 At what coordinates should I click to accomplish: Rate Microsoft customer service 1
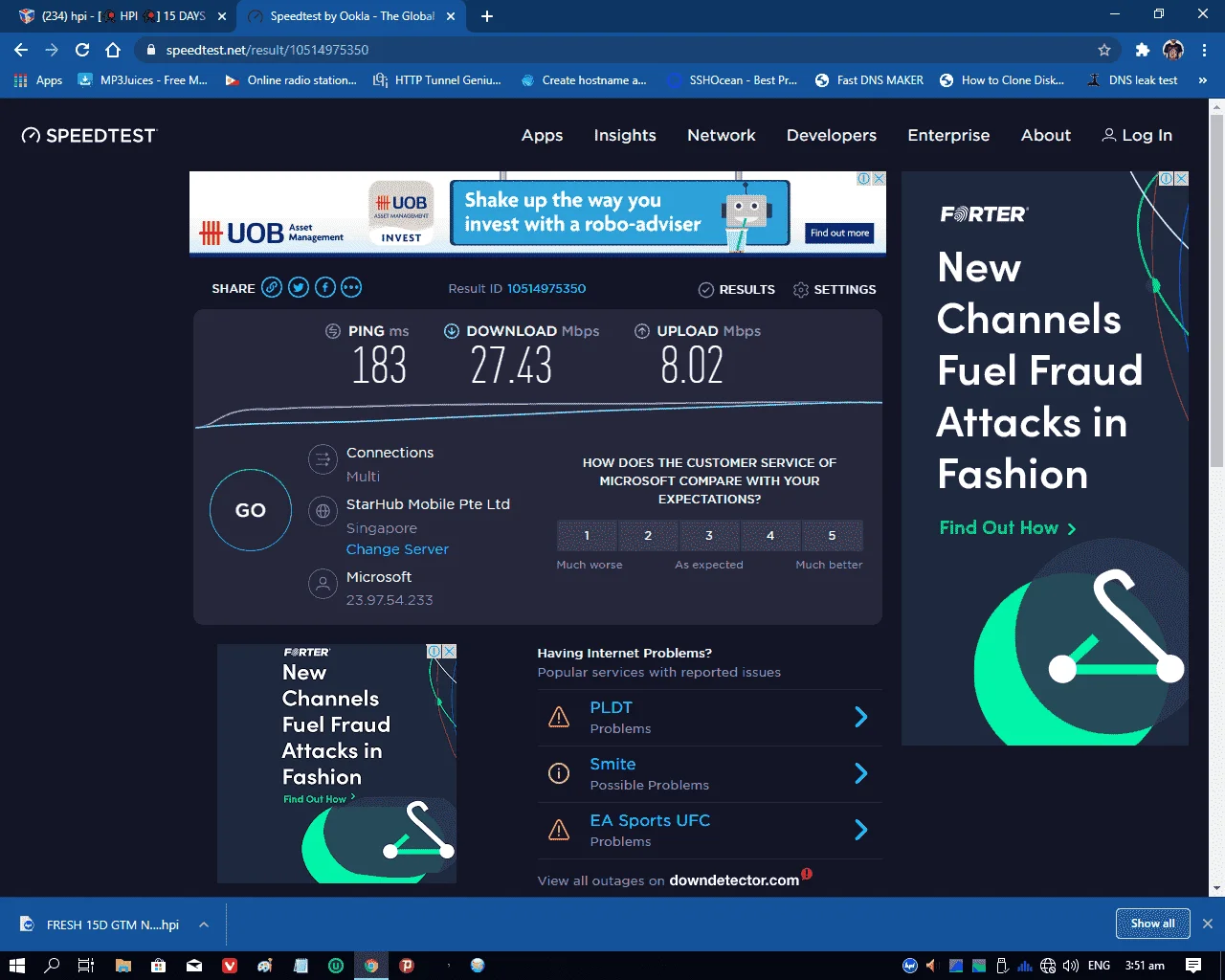(x=588, y=536)
